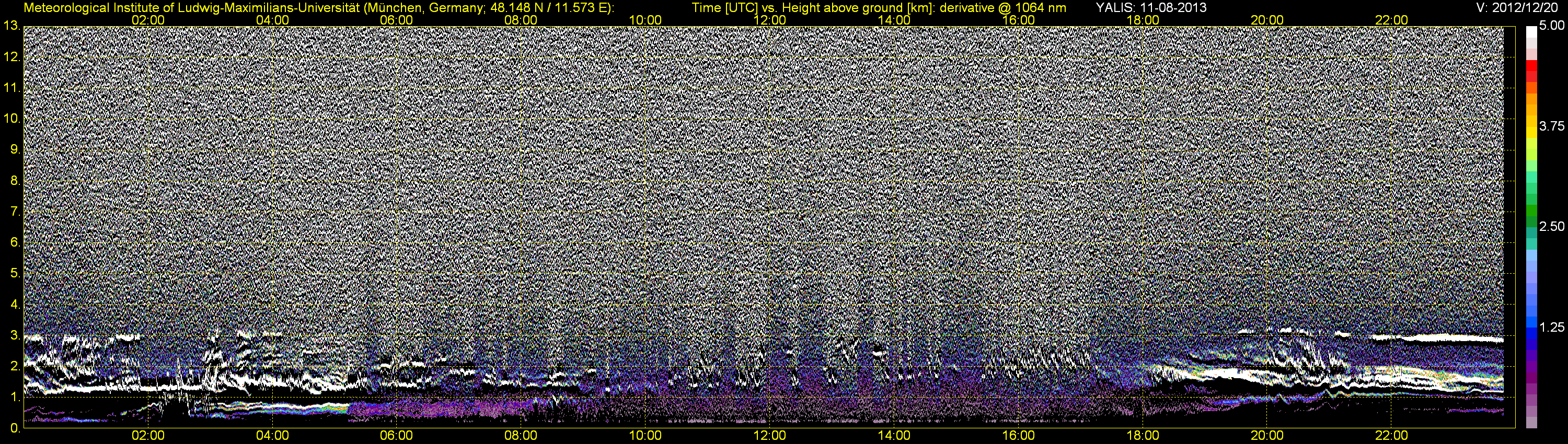
Task: Click the 12:00 label on the bottom time axis
Action: coord(769,436)
